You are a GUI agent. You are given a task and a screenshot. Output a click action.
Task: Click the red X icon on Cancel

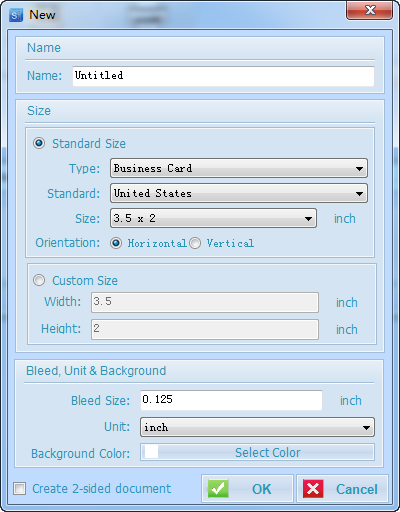(x=313, y=489)
